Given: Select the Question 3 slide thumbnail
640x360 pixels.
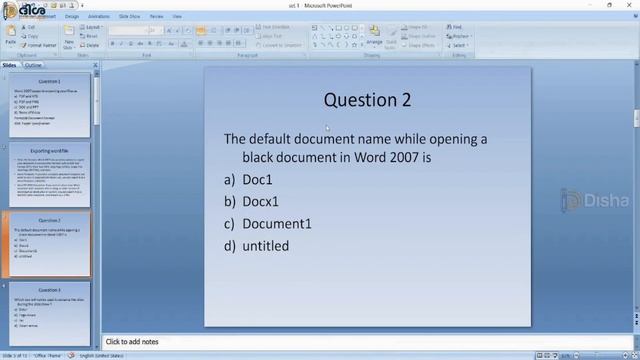Looking at the screenshot, I should pos(49,314).
